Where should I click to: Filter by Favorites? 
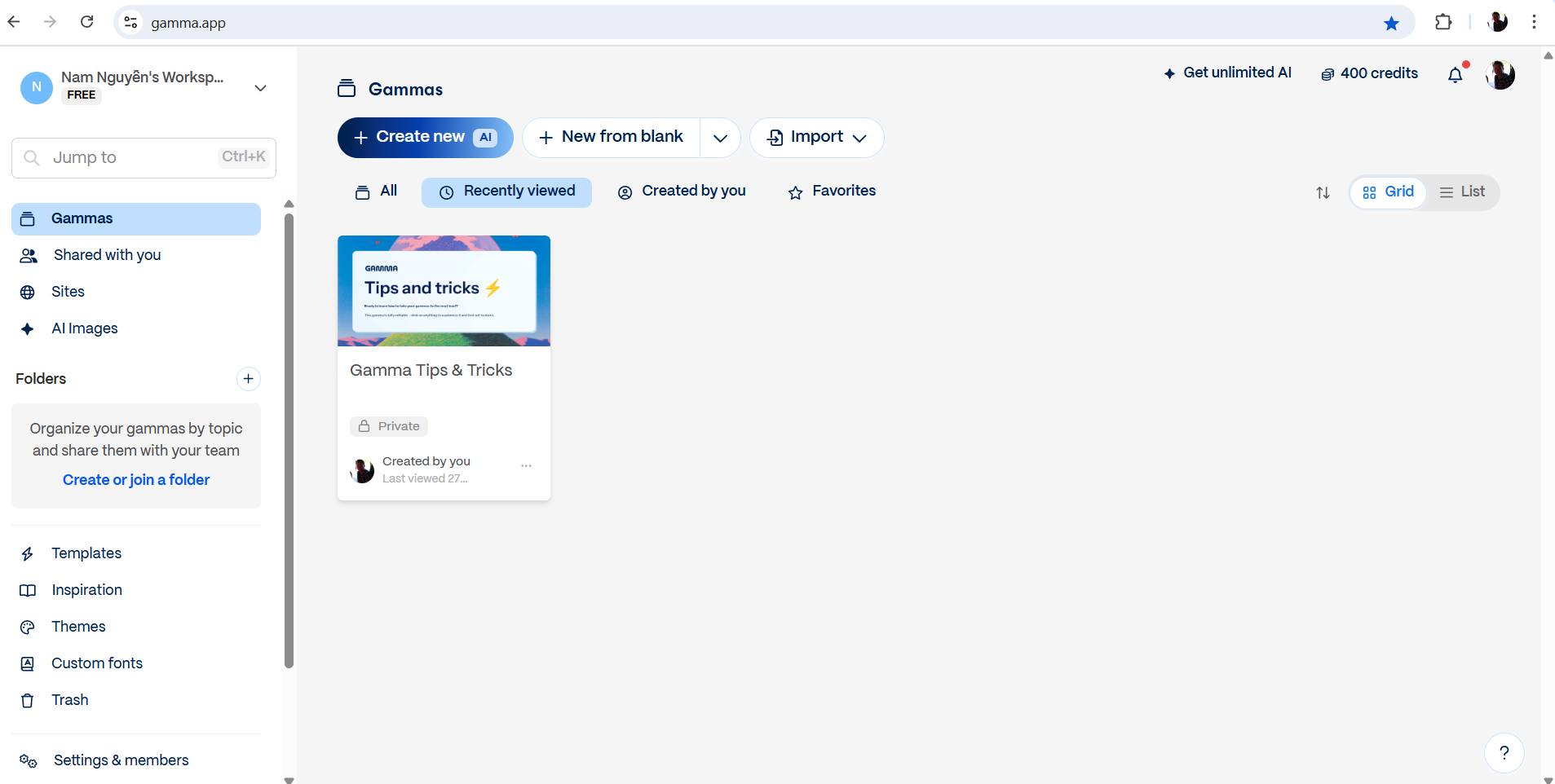(832, 192)
